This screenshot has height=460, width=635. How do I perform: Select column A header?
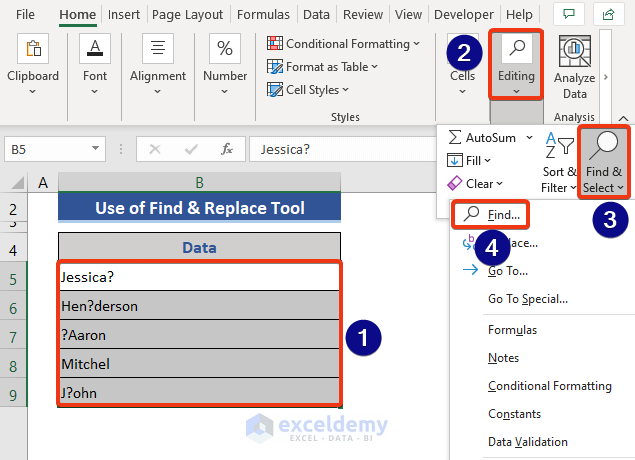(43, 183)
